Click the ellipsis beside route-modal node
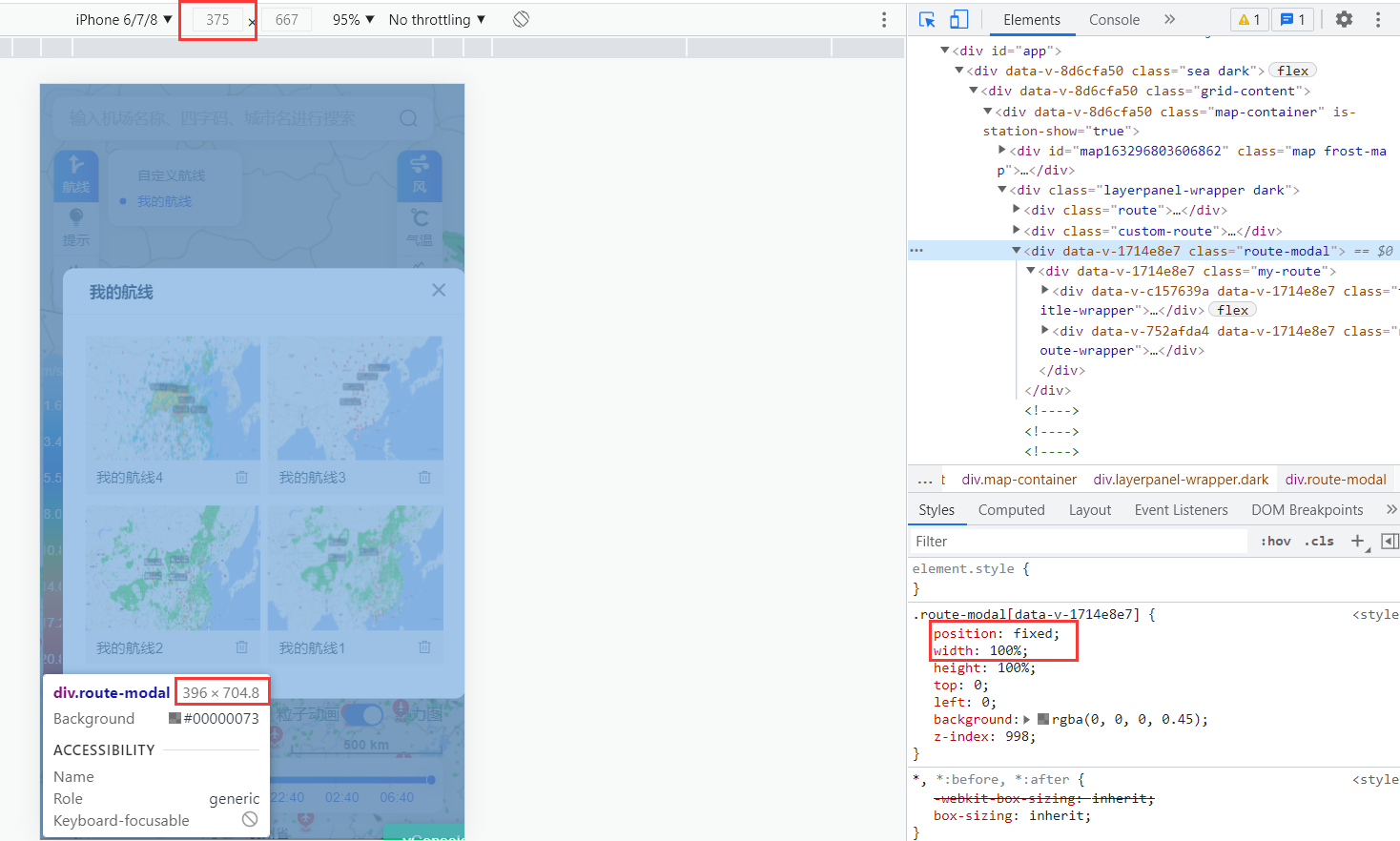 point(916,251)
